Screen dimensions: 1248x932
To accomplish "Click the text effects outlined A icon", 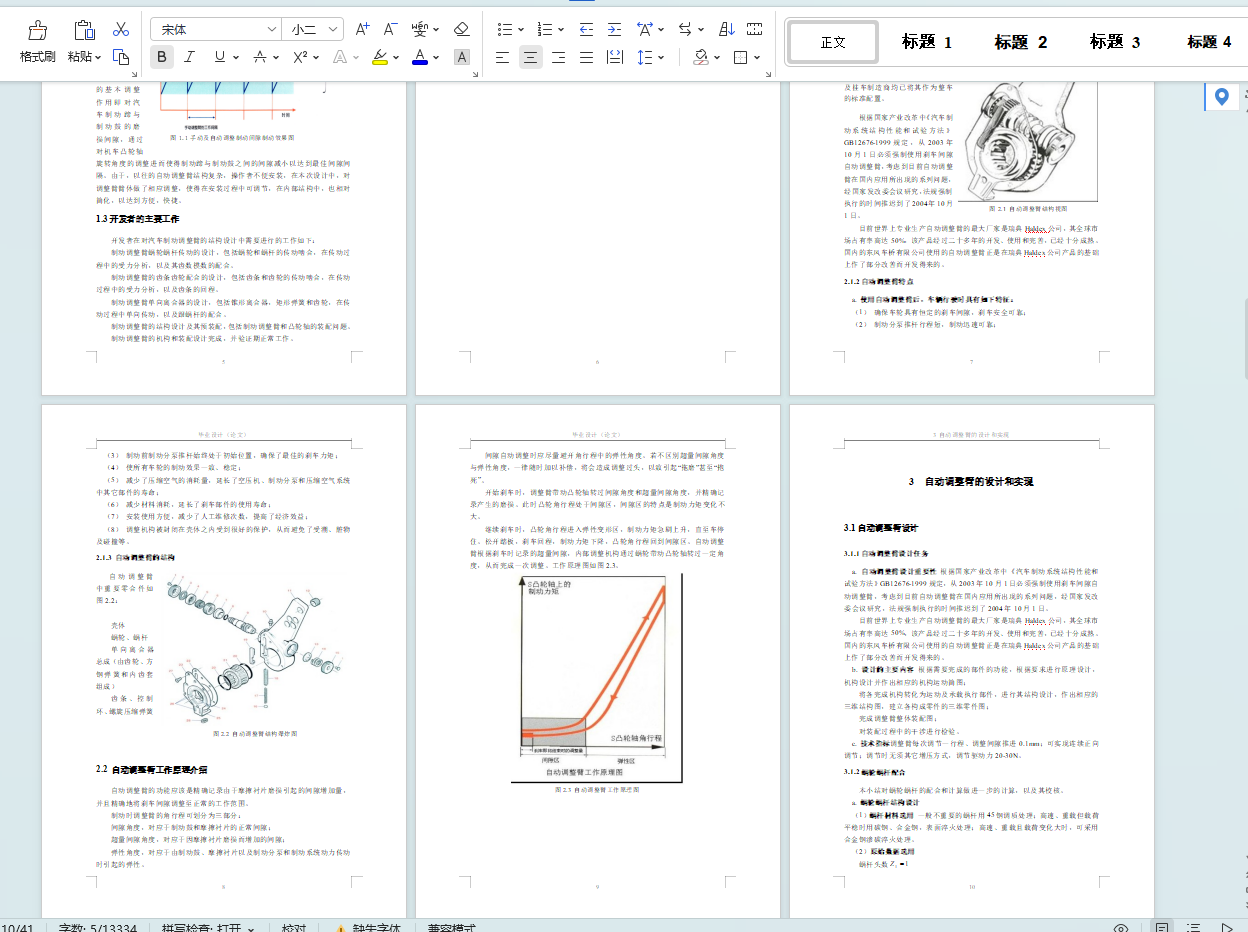I will point(340,57).
